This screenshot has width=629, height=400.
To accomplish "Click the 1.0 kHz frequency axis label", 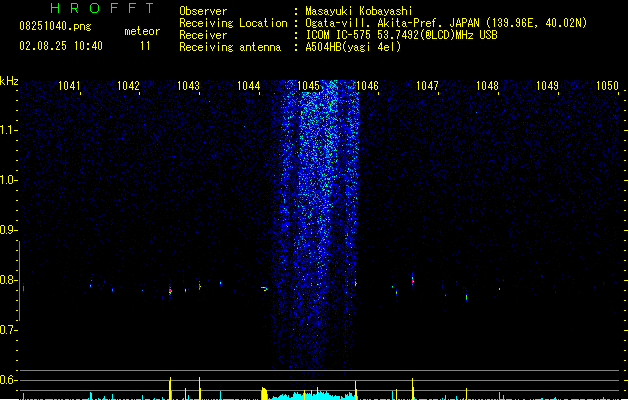I will click(8, 180).
